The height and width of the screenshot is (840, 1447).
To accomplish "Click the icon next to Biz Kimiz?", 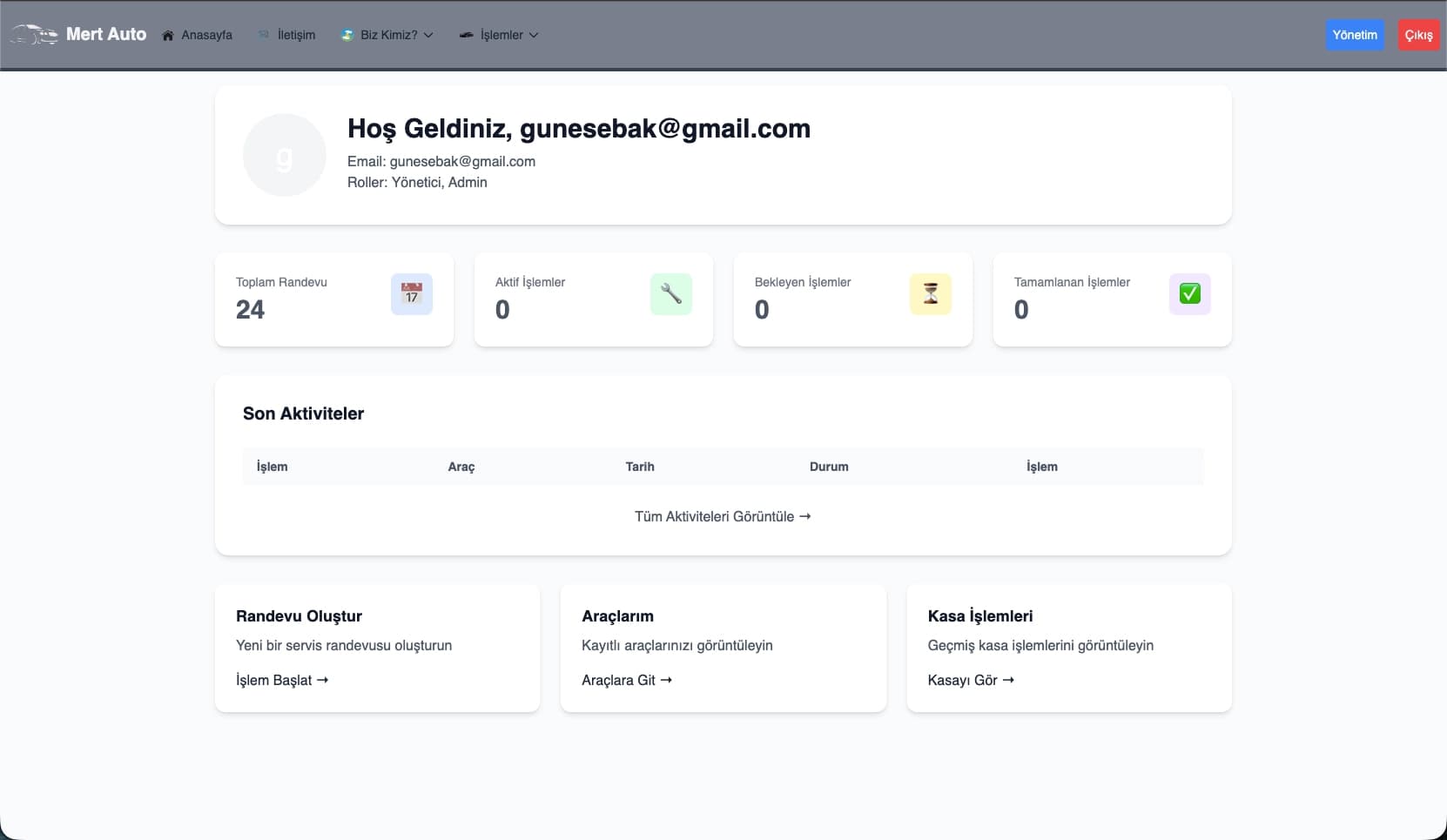I will (348, 35).
